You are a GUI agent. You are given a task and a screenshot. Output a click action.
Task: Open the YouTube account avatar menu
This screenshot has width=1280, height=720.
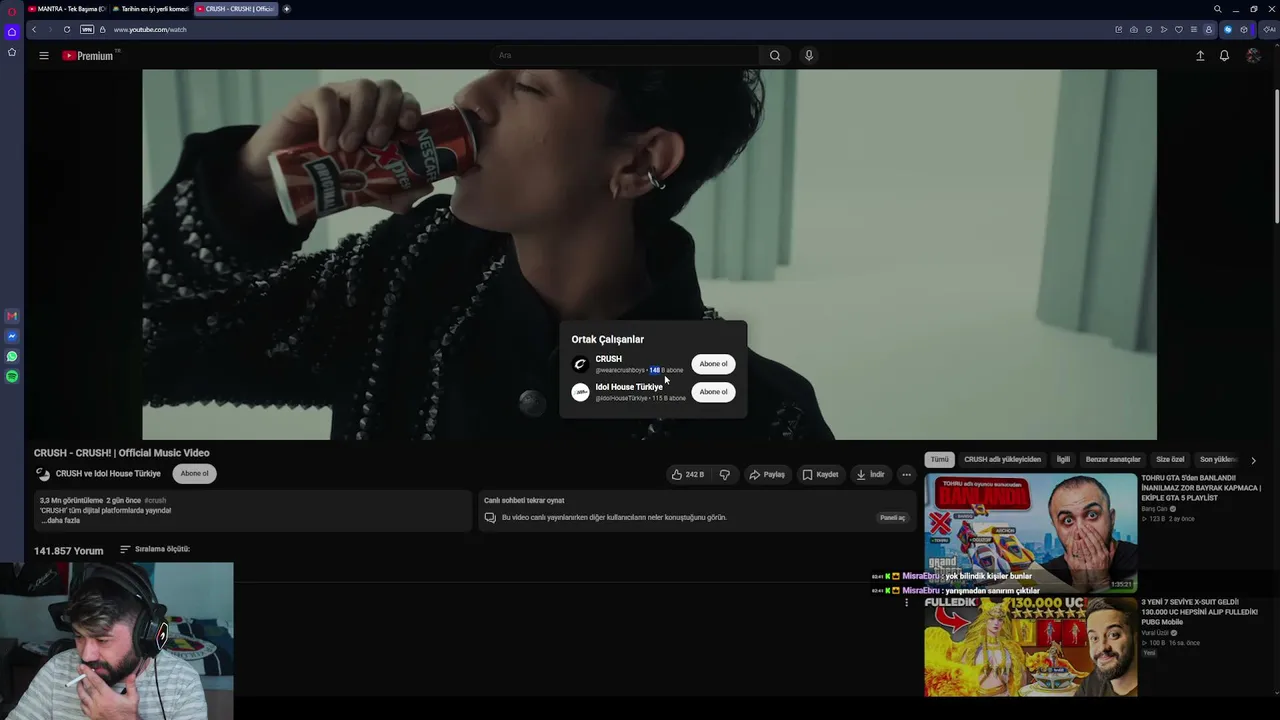click(x=1253, y=56)
